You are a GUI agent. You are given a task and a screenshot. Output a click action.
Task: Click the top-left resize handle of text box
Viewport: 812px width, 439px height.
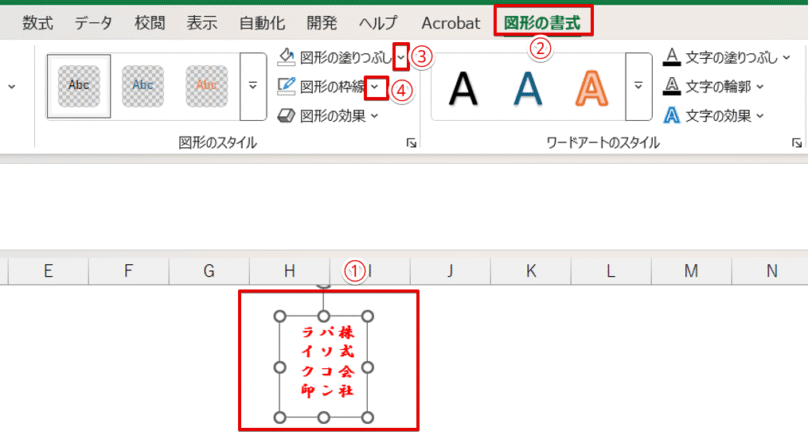[x=280, y=316]
